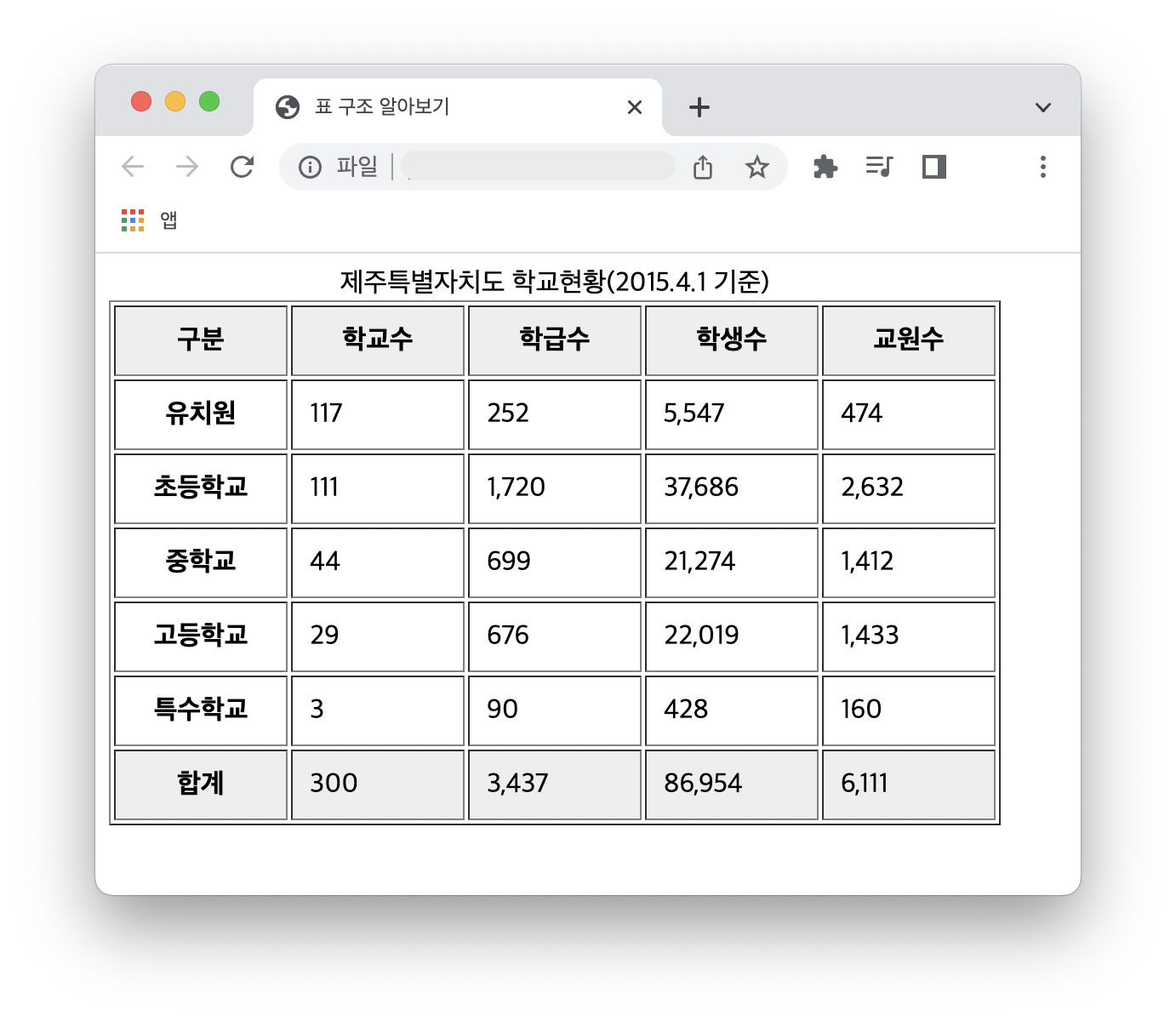Click the 교원수 header cell
Image resolution: width=1176 pixels, height=1021 pixels.
click(909, 340)
